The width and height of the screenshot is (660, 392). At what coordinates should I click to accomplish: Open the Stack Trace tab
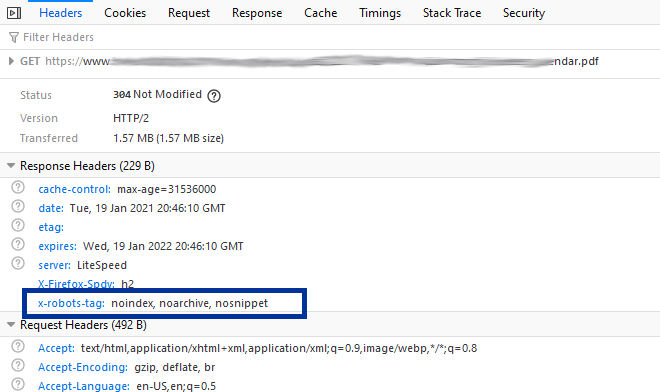(452, 13)
